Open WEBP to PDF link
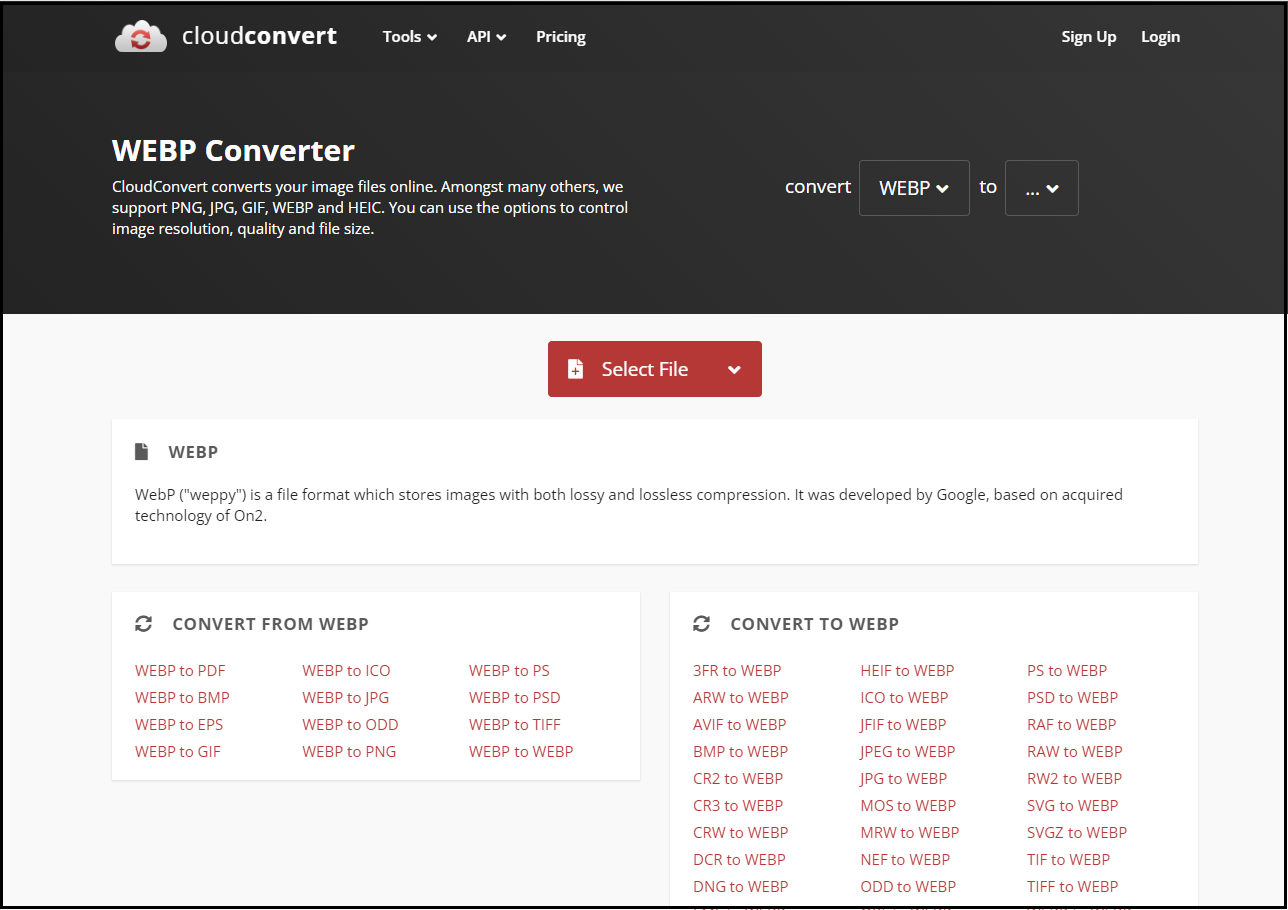1288x910 pixels. pos(180,671)
